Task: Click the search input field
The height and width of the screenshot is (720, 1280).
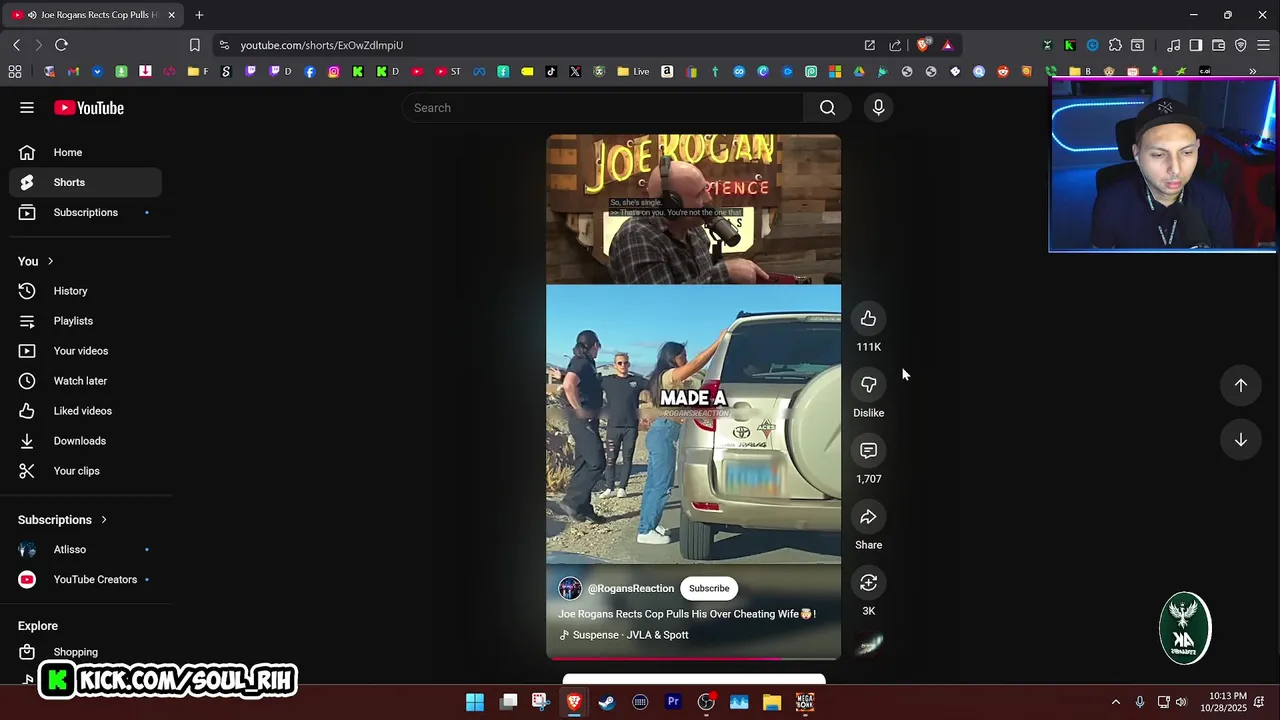Action: coord(603,108)
